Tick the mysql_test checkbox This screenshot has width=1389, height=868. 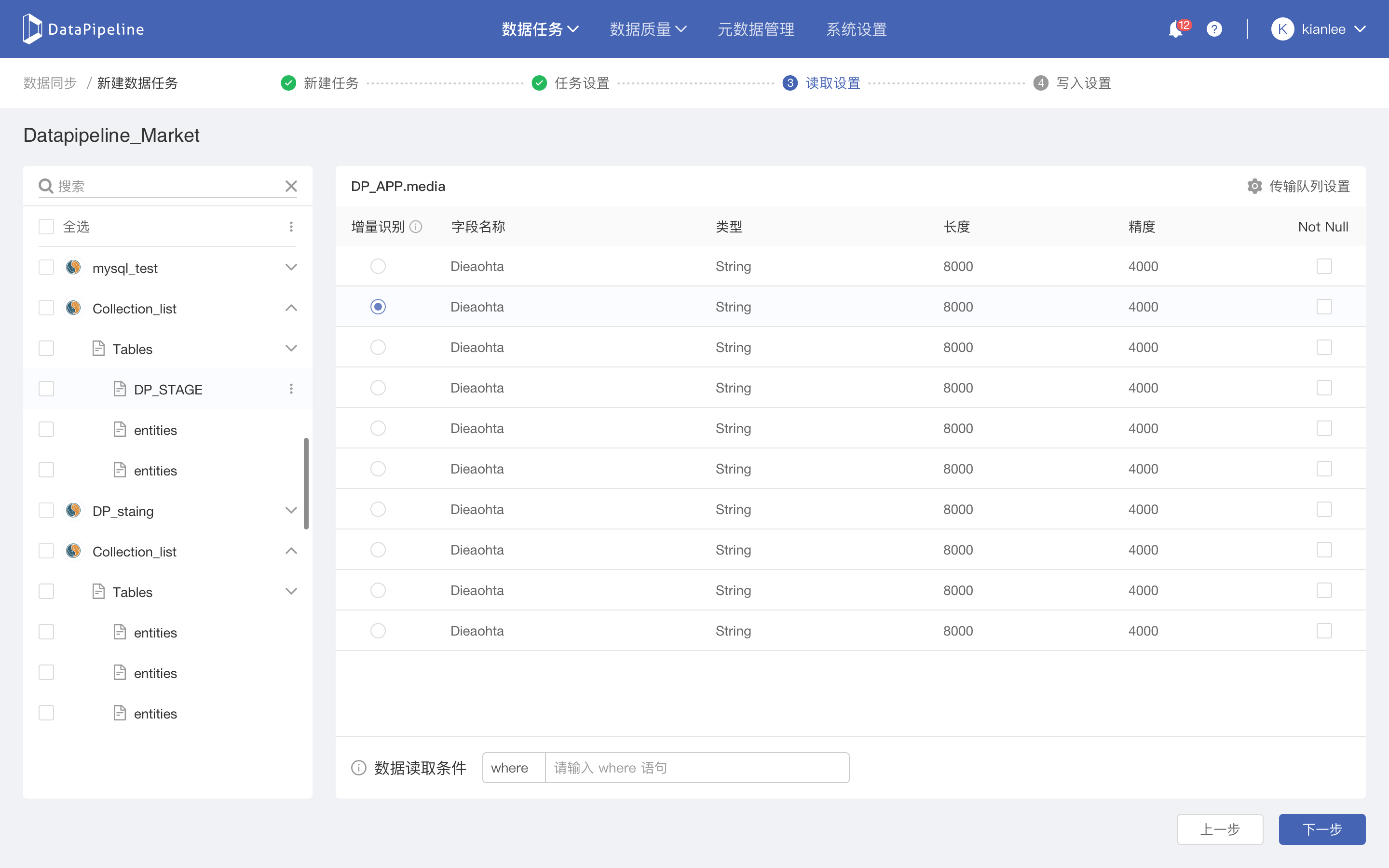click(x=46, y=268)
